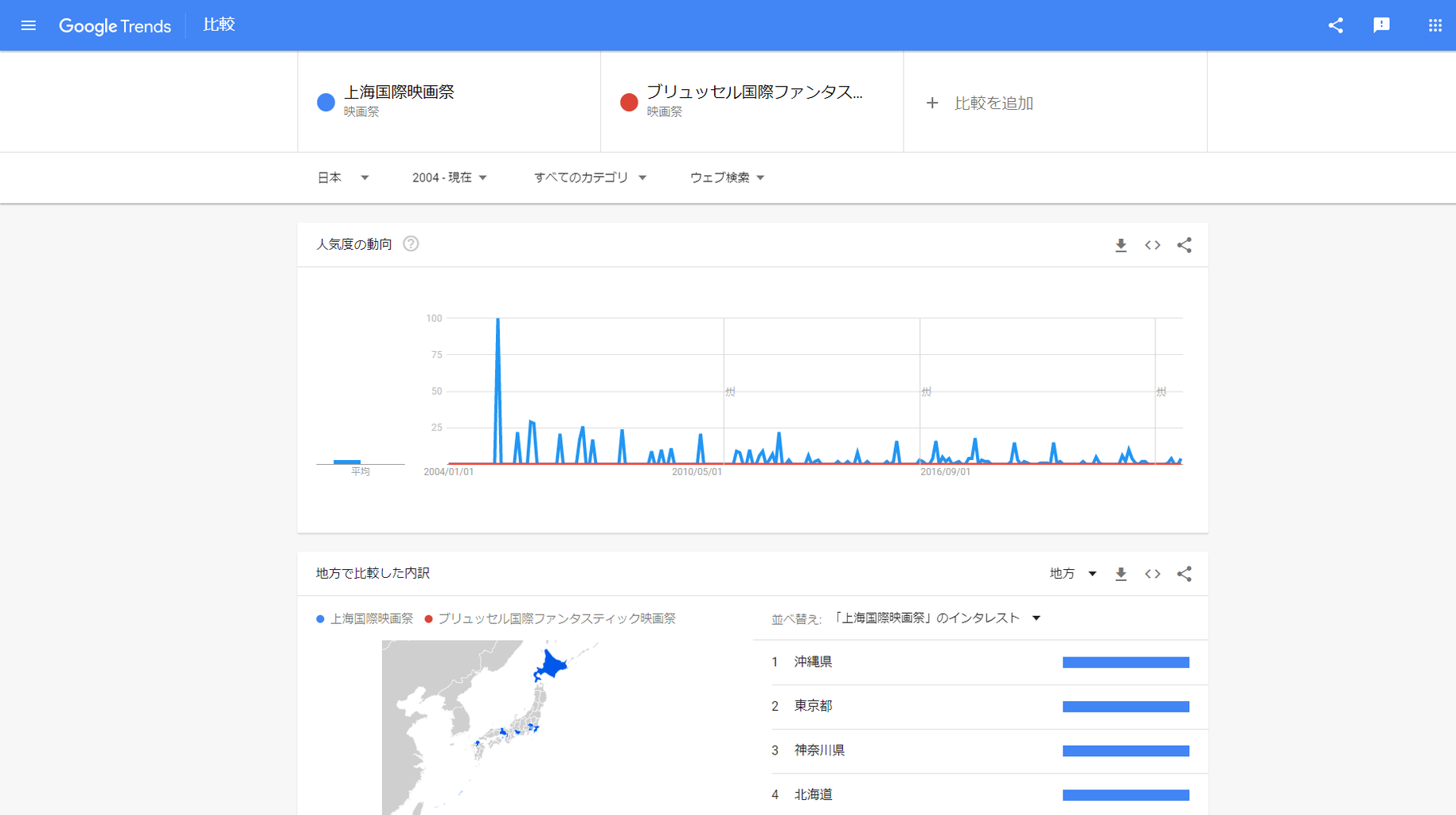Screen dimensions: 1456x815
Task: Click the red ブリュッセル term color dot
Action: (x=629, y=103)
